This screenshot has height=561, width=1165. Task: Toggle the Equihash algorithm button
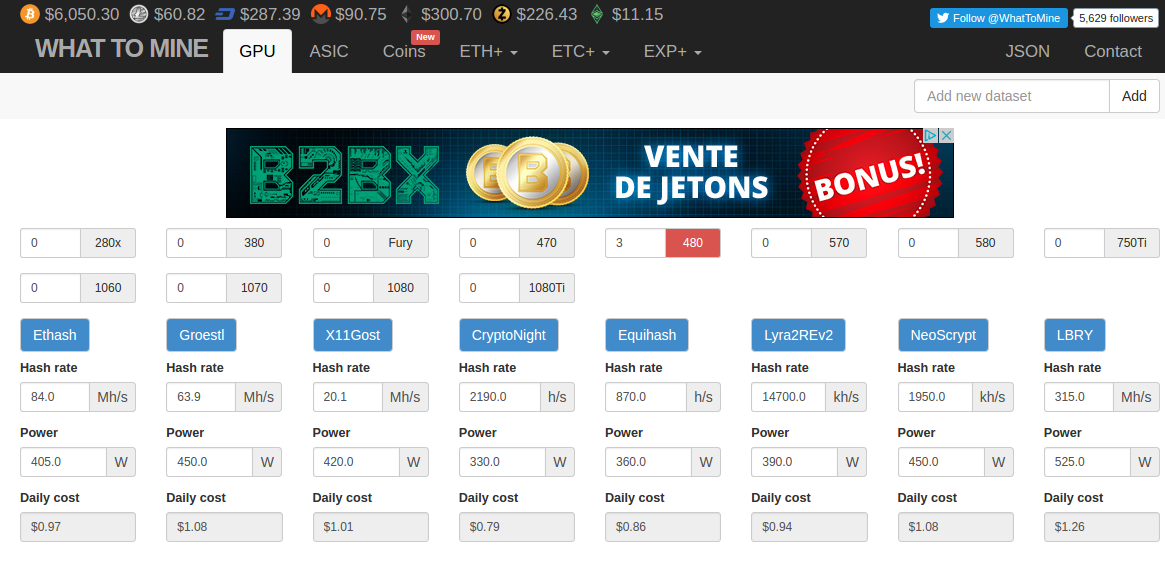pos(646,335)
